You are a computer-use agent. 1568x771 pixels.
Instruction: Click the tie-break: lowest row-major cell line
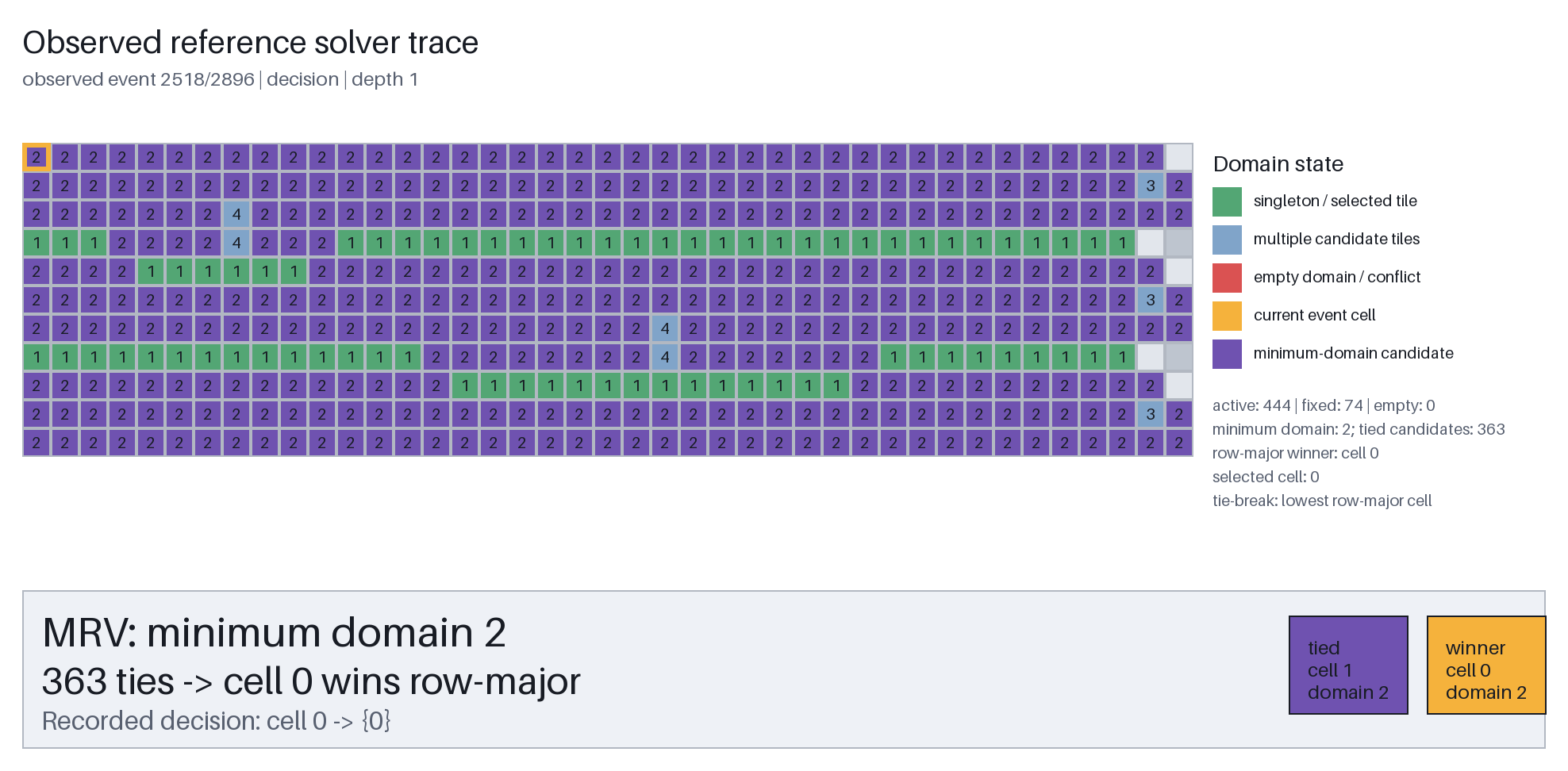(1322, 501)
